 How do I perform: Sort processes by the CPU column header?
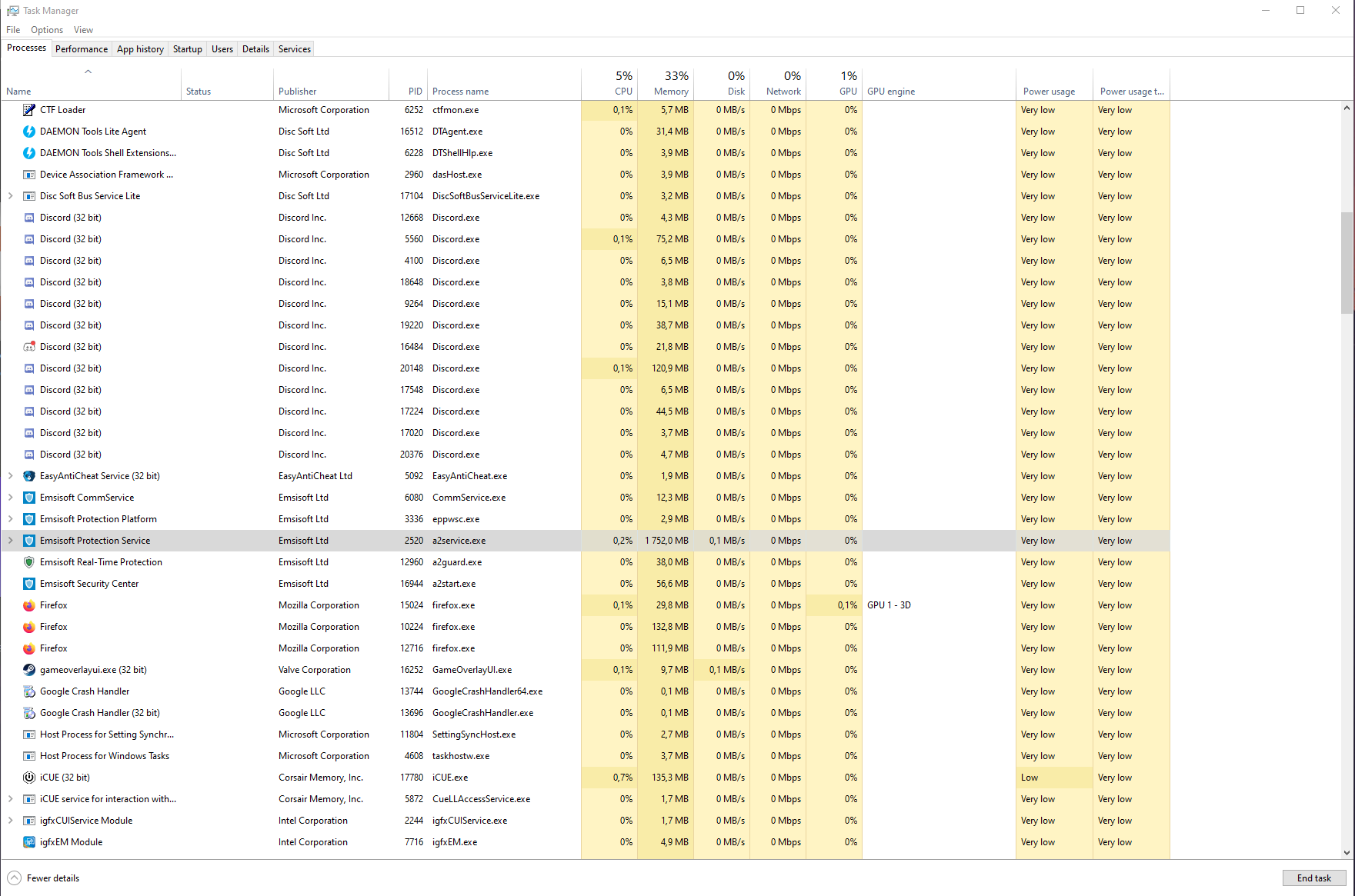[609, 83]
